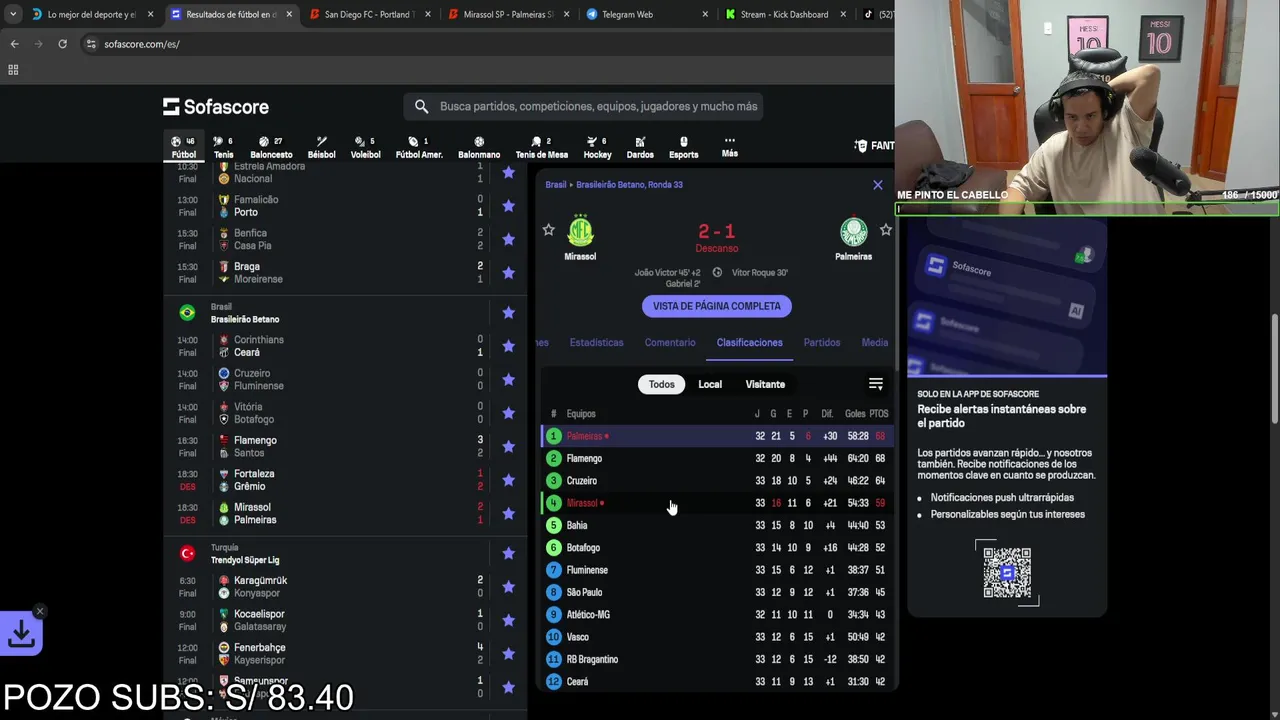Expand the Más sports menu

pyautogui.click(x=730, y=147)
